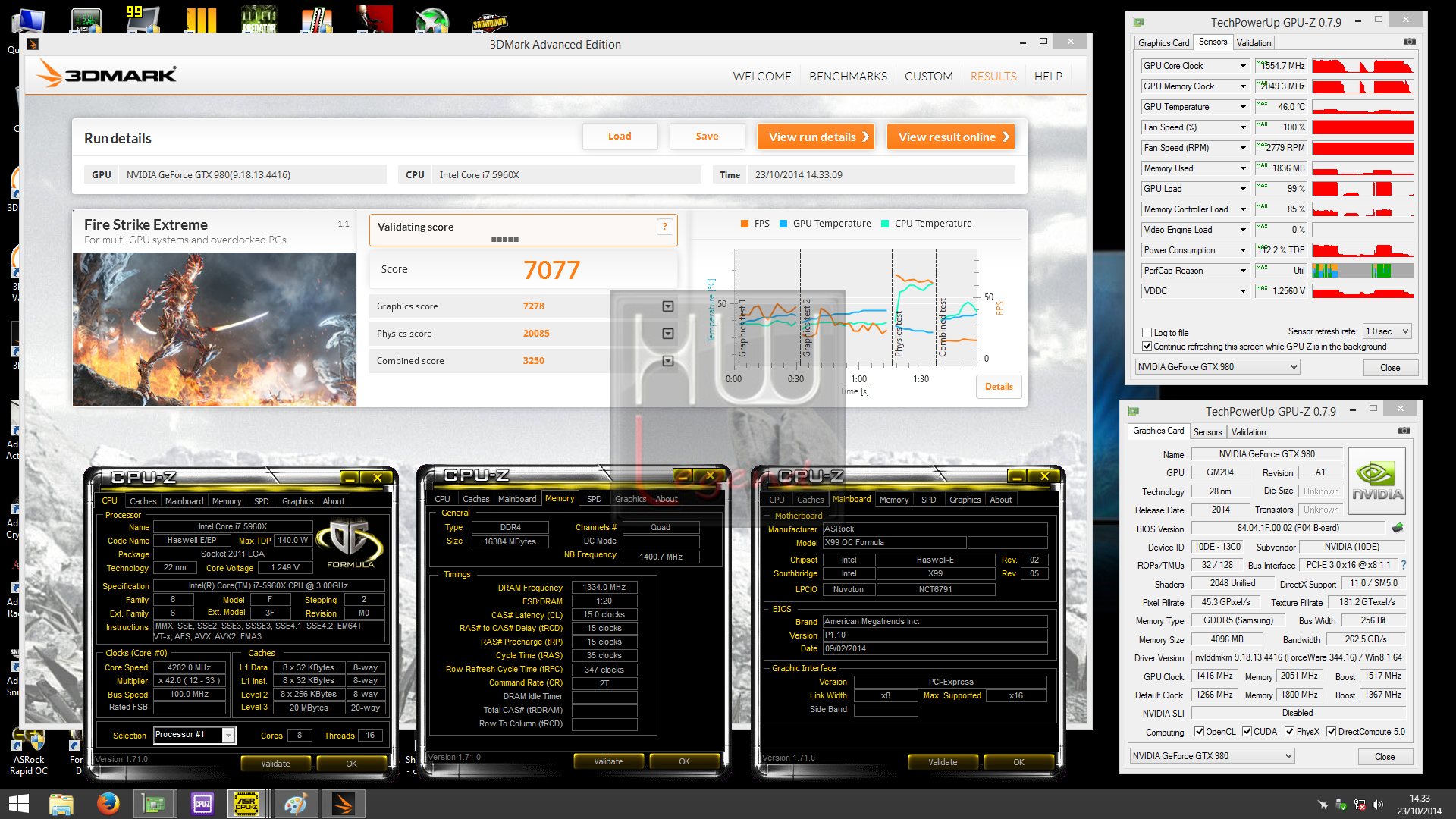Open the thermometer utility desktop icon

coord(317,19)
